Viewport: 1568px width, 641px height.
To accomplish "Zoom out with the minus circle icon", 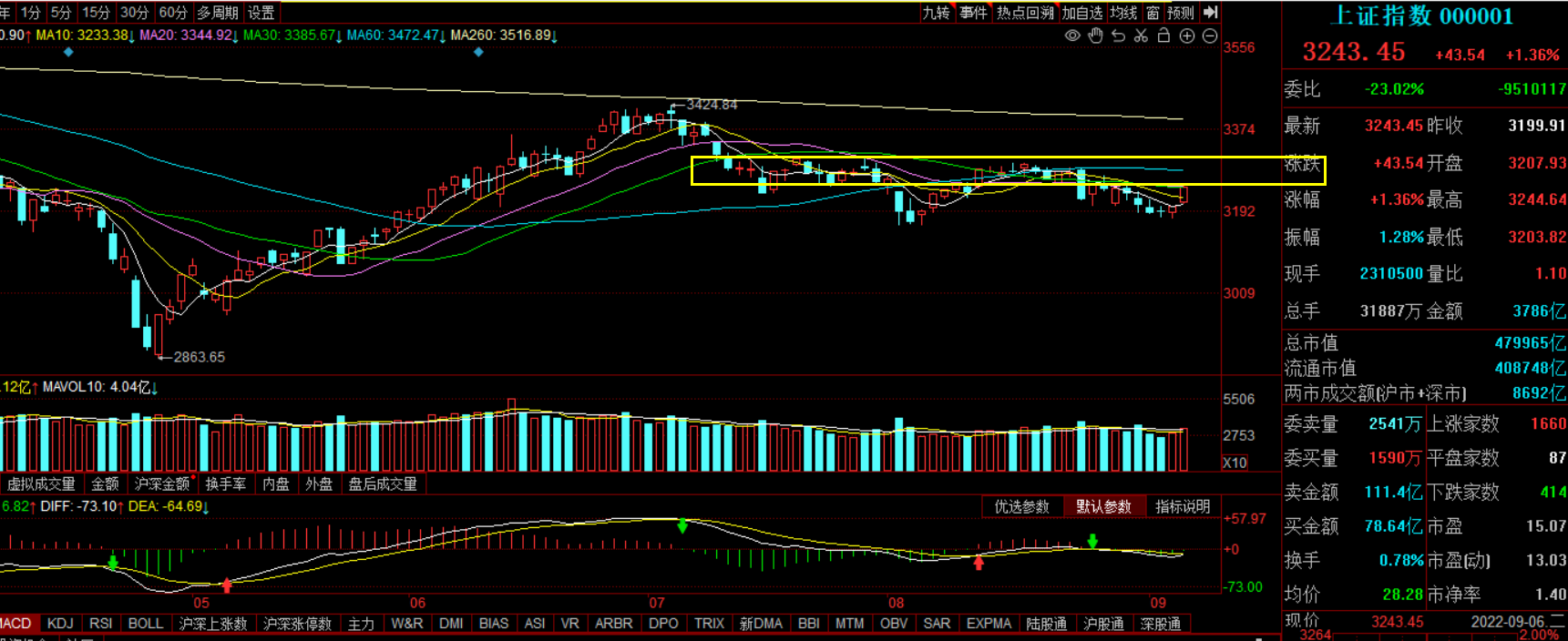I will coord(1210,36).
